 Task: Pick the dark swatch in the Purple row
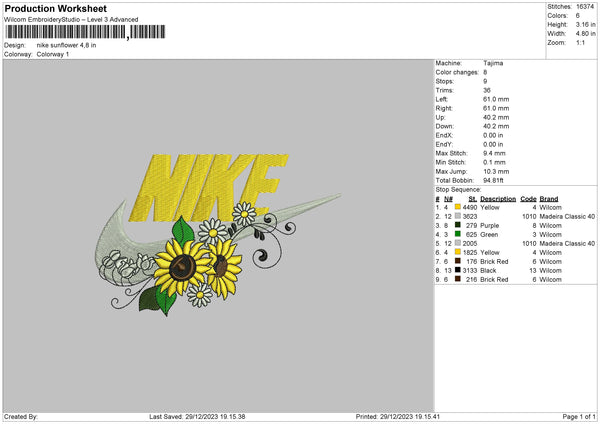point(458,225)
